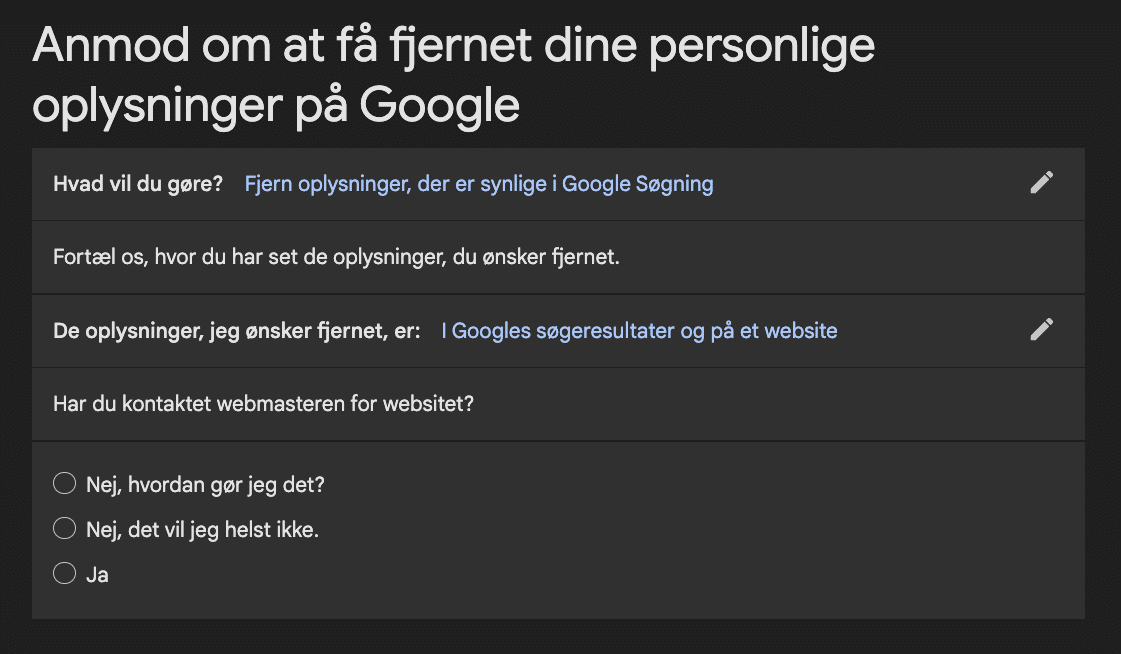Select the 'Ja' radio circle
This screenshot has width=1121, height=654.
click(64, 573)
